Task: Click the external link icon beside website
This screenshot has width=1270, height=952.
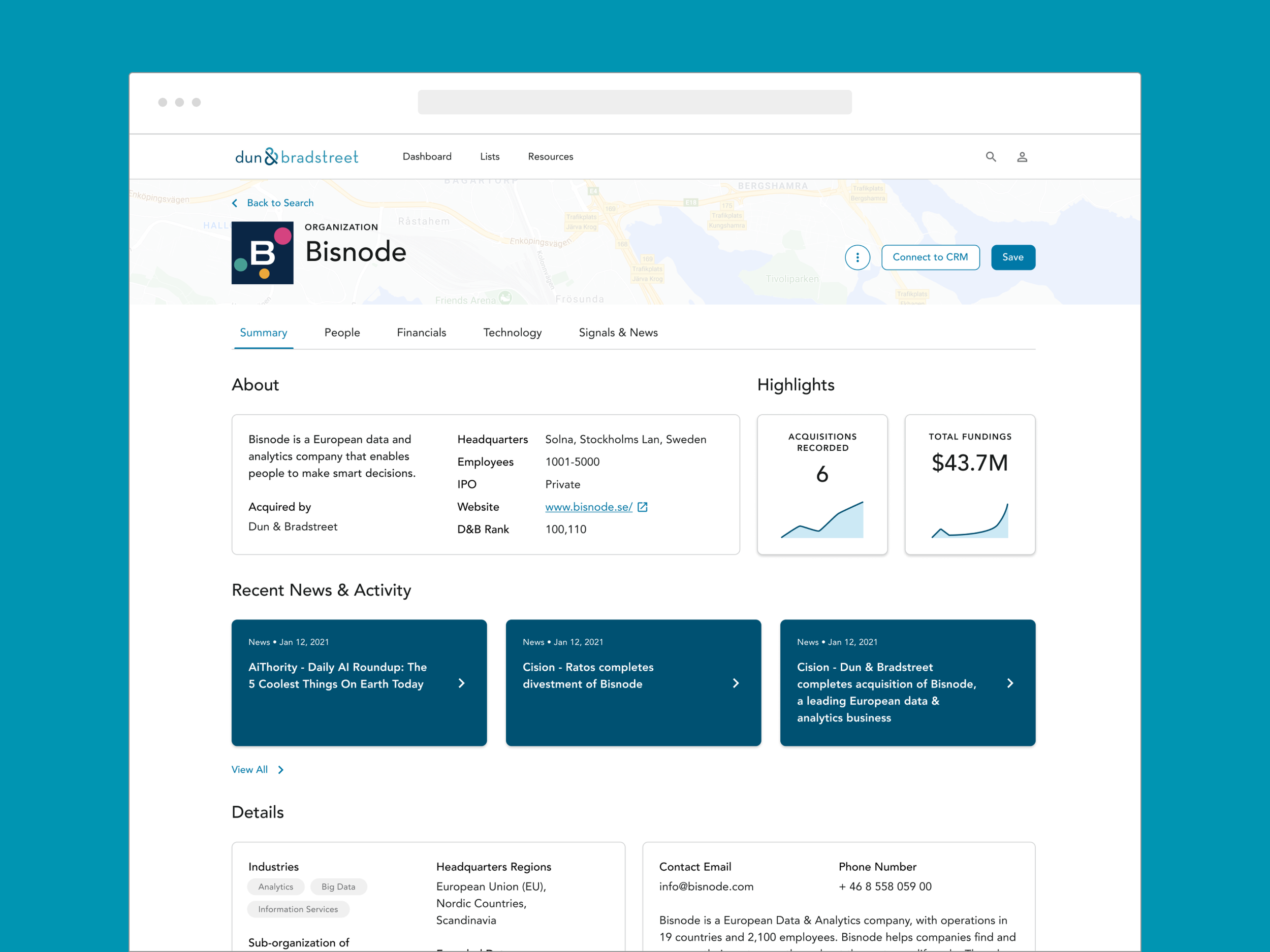Action: (643, 507)
